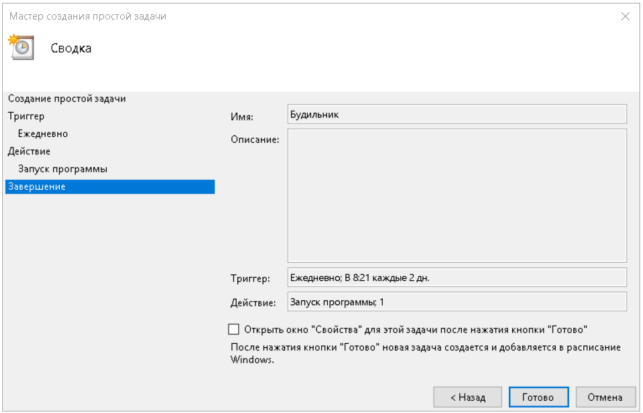Viewport: 643px width, 413px height.
Task: Click the trigger field showing 'Ежедневно; В 8:21'
Action: point(457,278)
